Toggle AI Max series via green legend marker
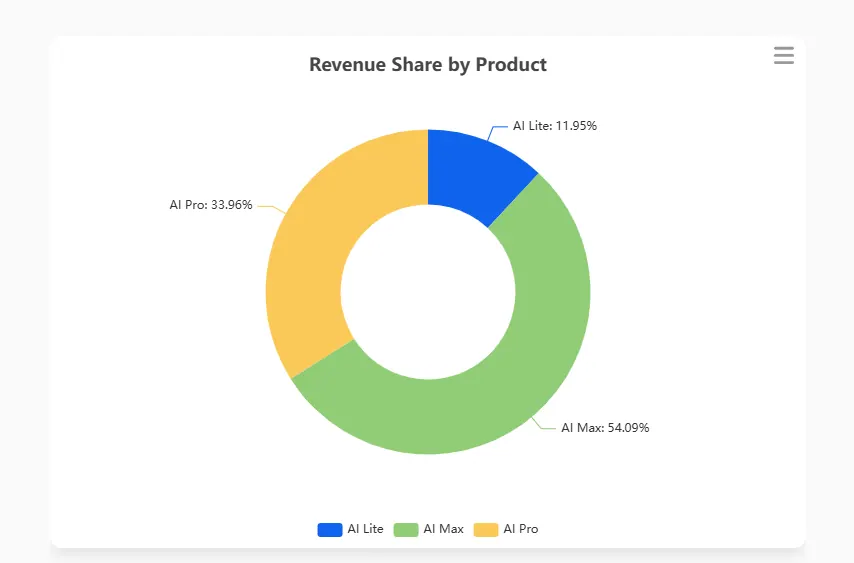The height and width of the screenshot is (563, 854). click(x=405, y=529)
